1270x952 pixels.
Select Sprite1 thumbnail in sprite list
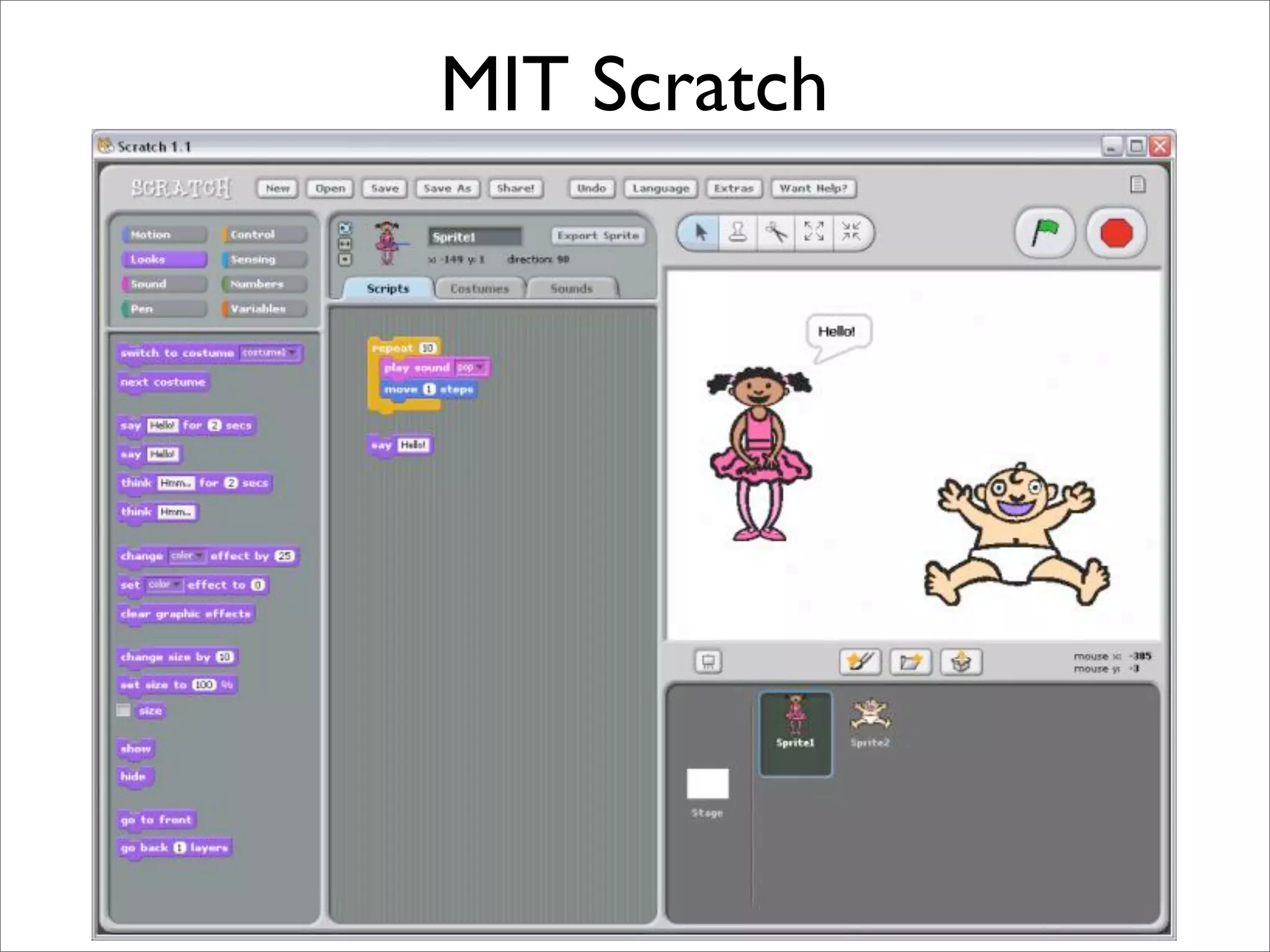796,734
